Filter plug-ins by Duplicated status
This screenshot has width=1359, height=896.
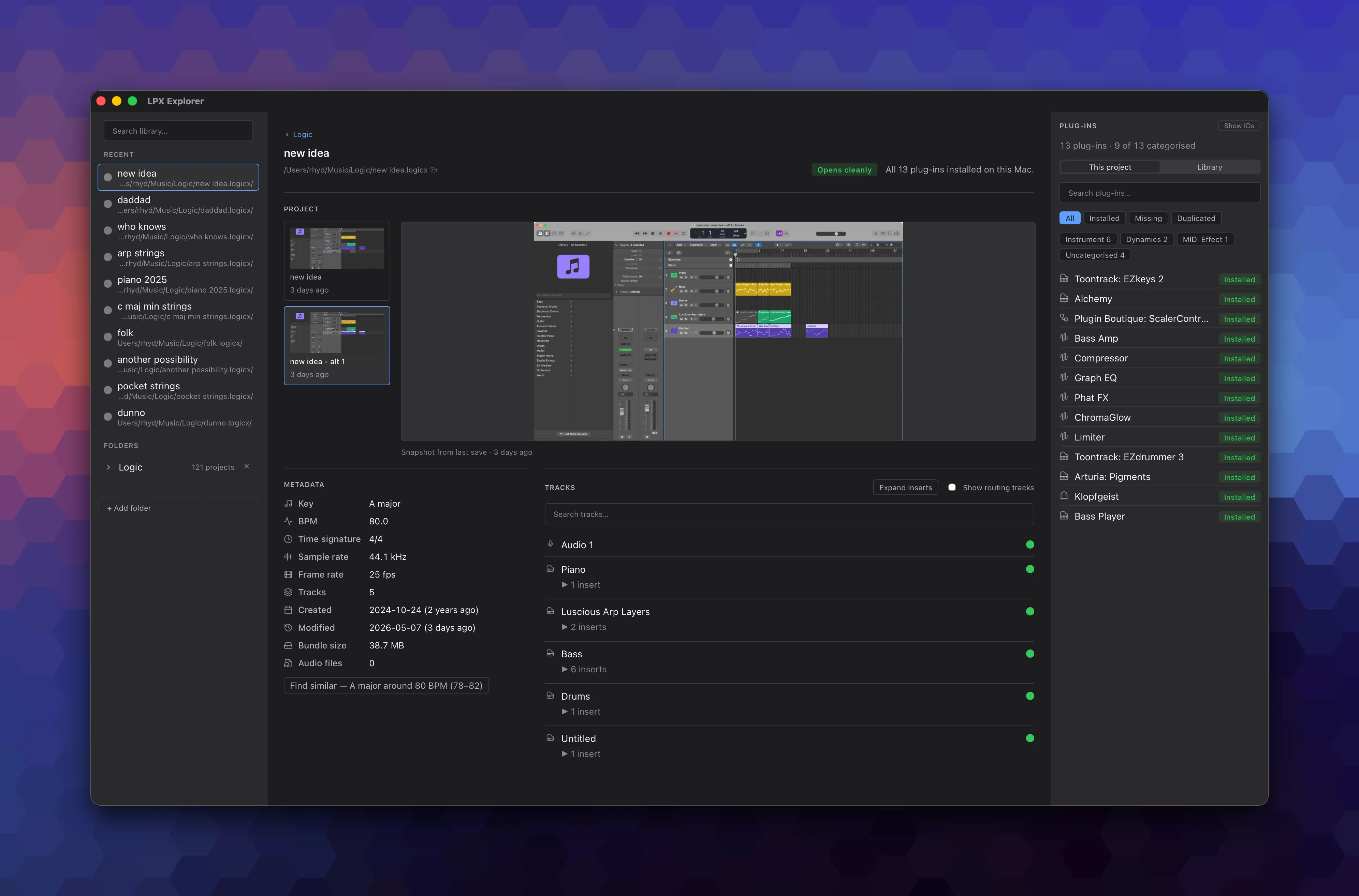click(1196, 218)
